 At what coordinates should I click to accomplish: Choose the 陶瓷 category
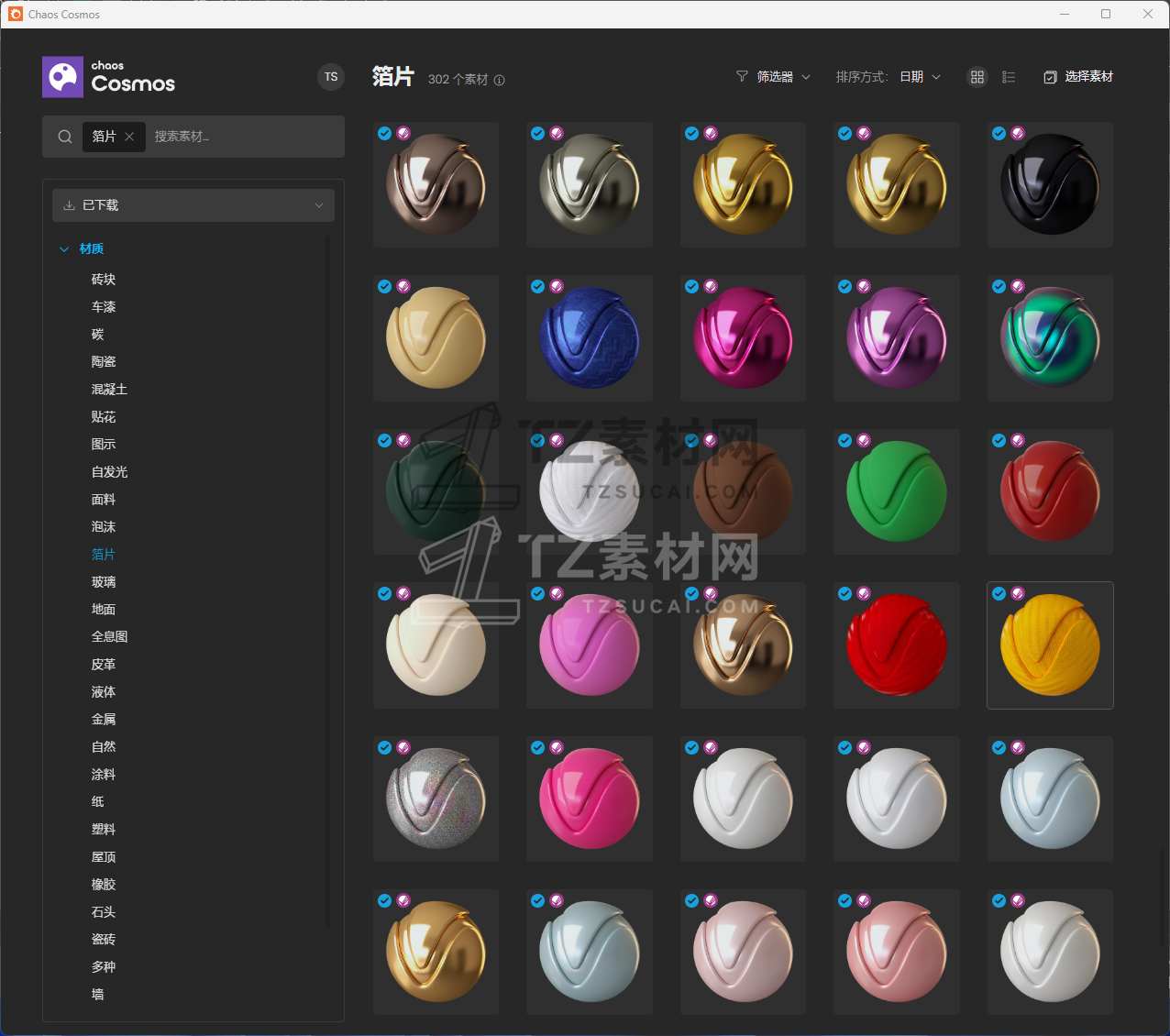104,362
